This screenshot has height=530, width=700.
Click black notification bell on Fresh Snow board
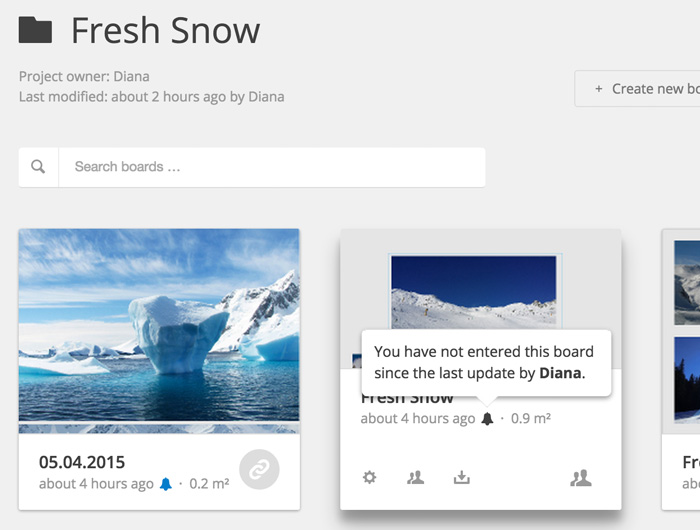coord(488,418)
